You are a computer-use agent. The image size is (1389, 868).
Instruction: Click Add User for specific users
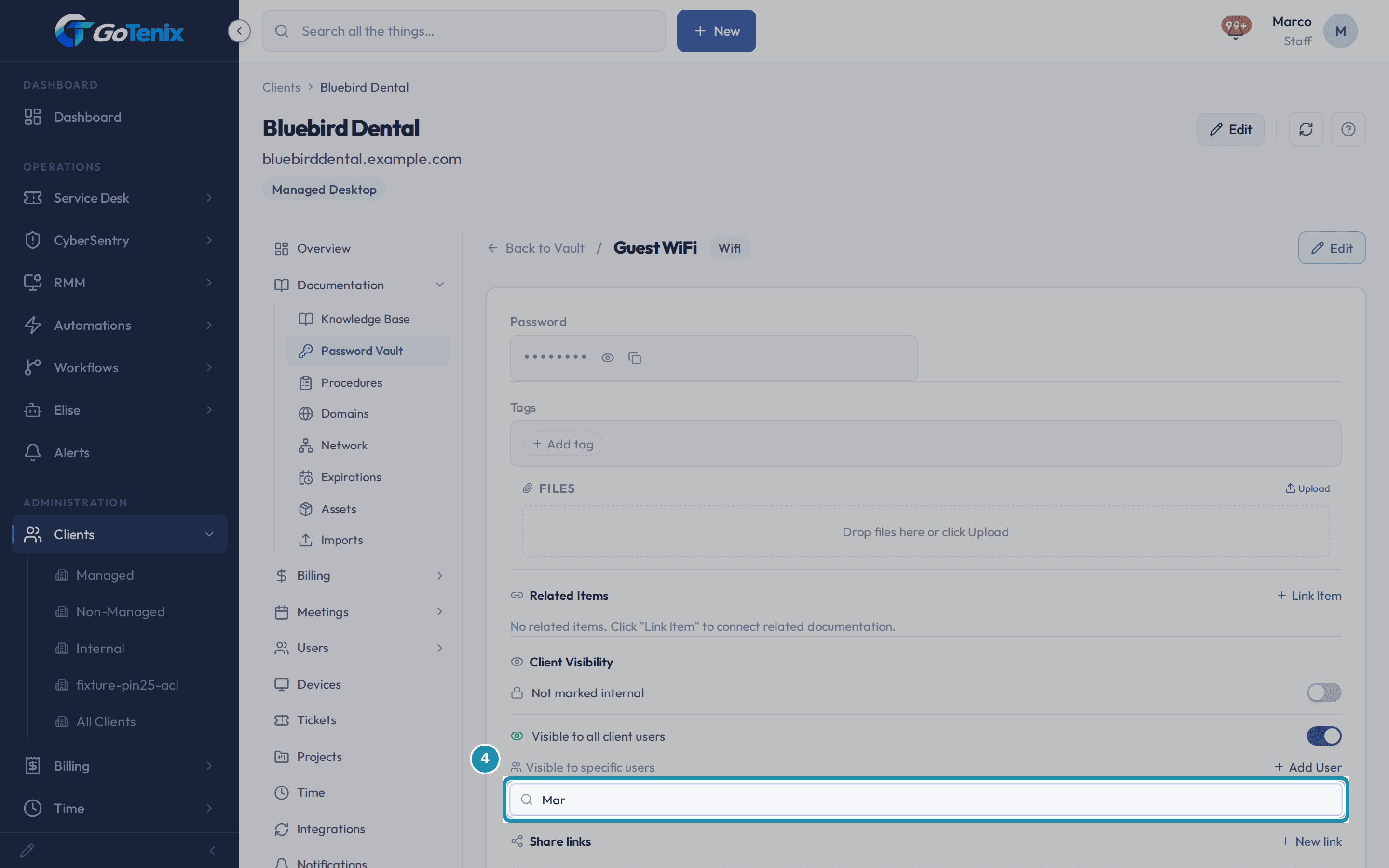click(x=1308, y=767)
